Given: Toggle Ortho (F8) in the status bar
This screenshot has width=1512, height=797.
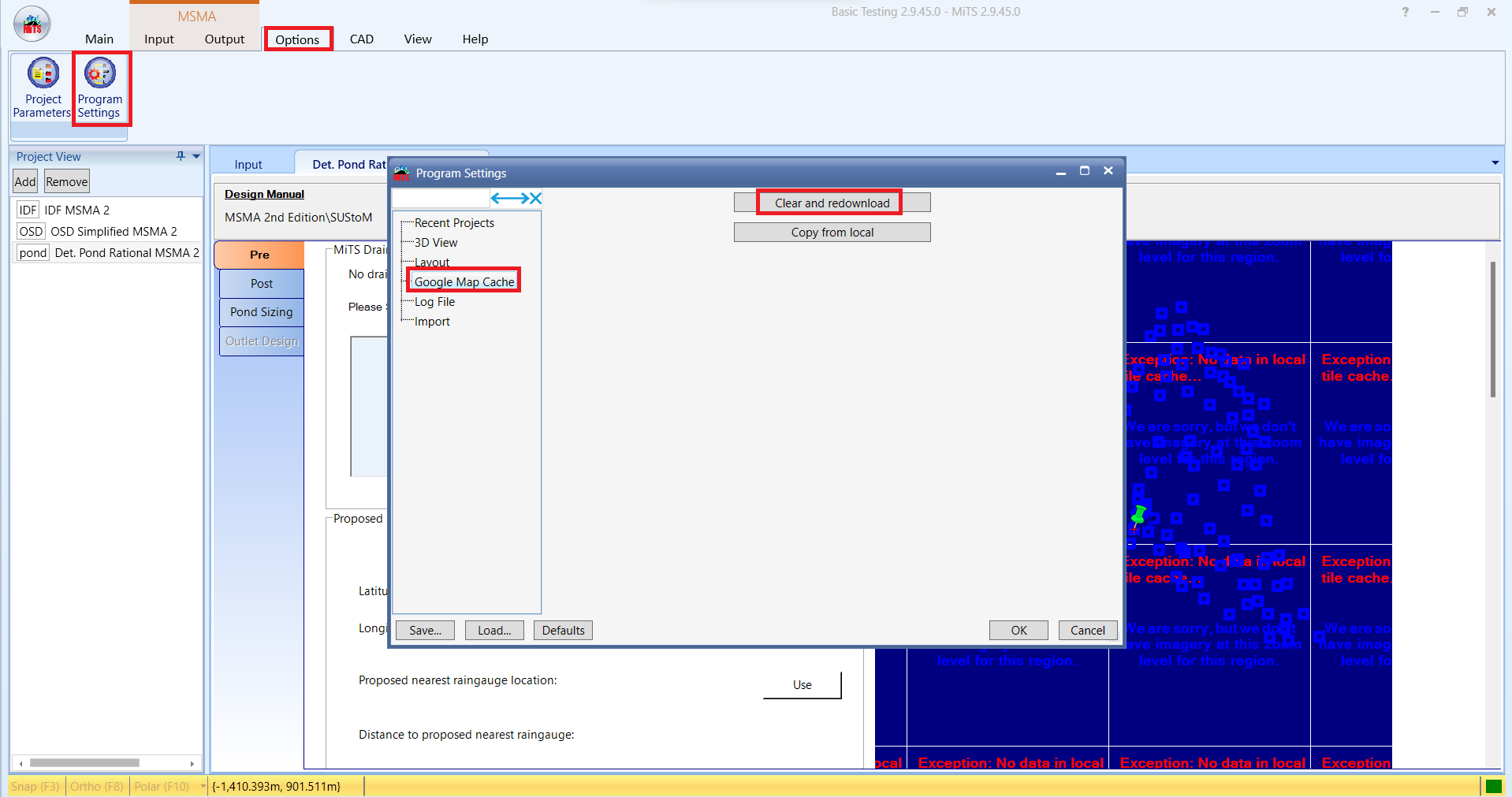Looking at the screenshot, I should click(x=97, y=786).
